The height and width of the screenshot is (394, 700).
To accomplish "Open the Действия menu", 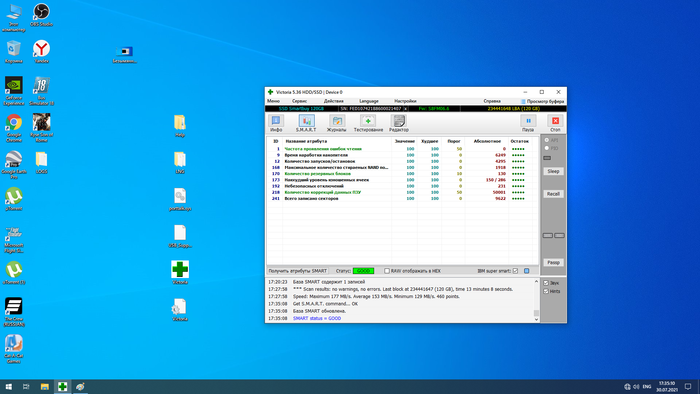I will [333, 101].
